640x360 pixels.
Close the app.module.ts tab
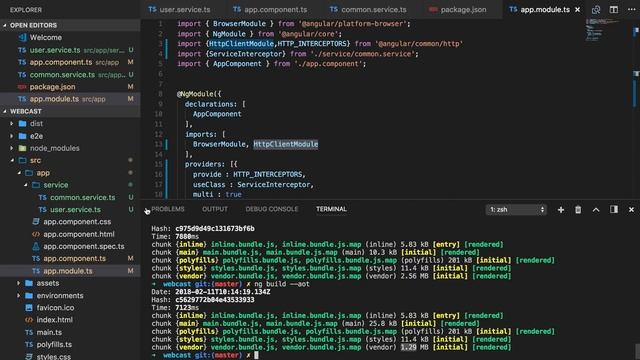(578, 9)
